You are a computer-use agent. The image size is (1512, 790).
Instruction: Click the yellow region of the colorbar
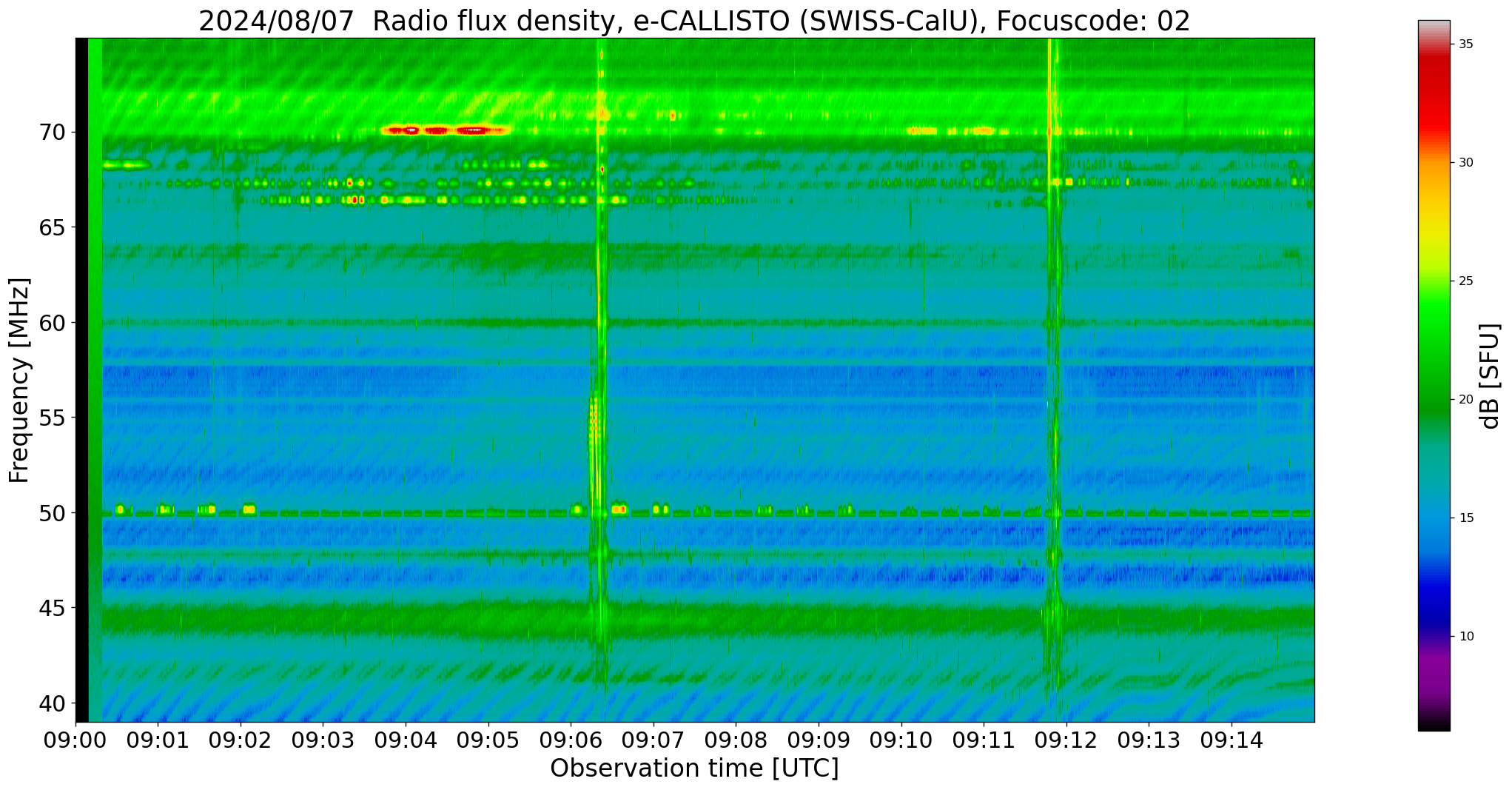(x=1434, y=230)
